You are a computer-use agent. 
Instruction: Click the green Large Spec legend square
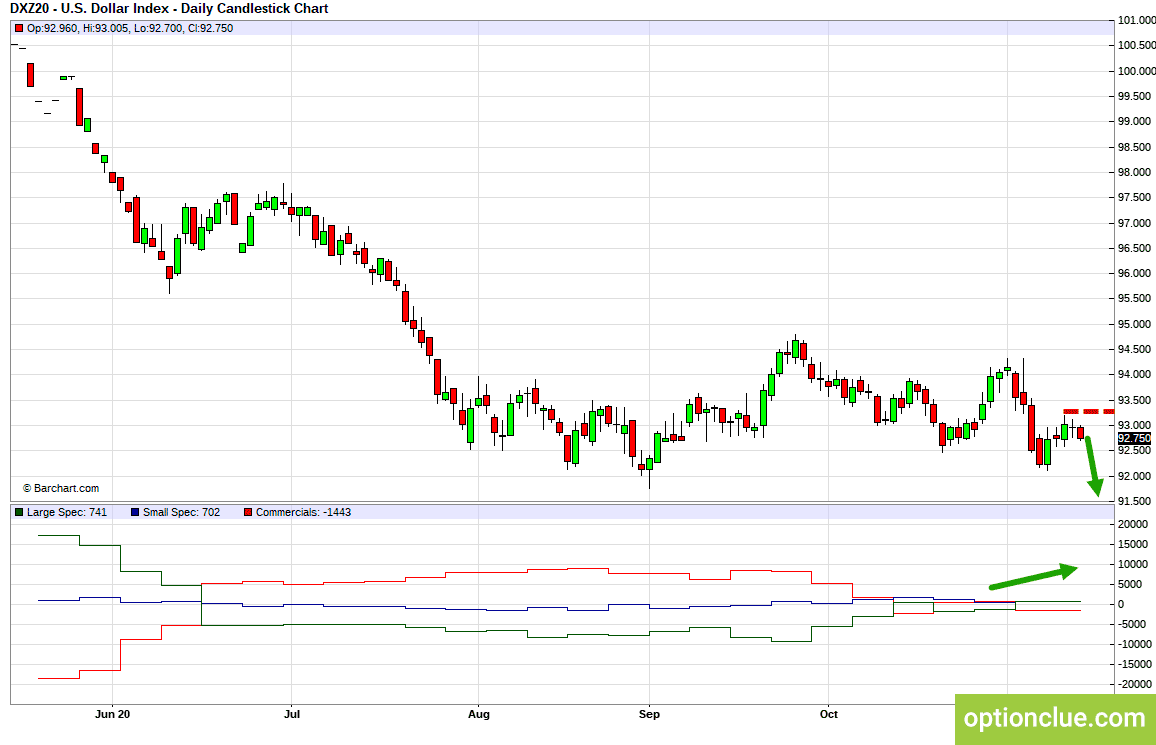click(x=19, y=512)
